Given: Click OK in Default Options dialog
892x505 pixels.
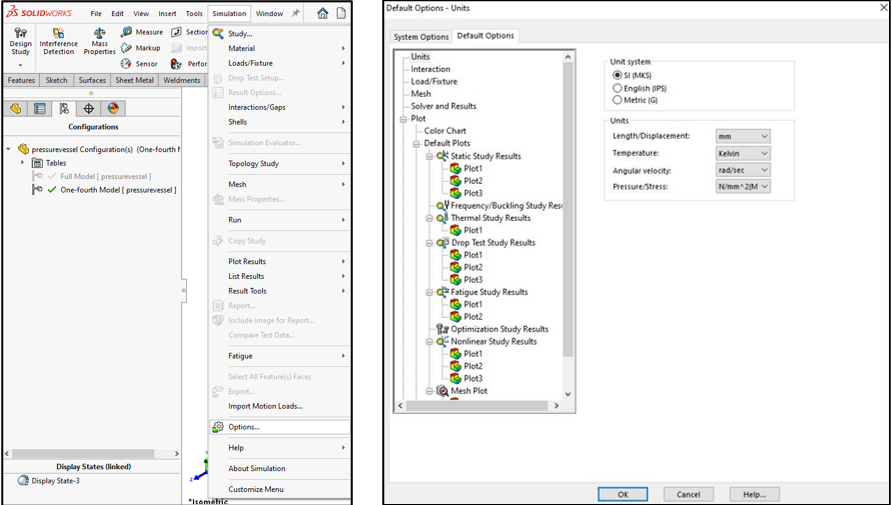Looking at the screenshot, I should coord(623,494).
